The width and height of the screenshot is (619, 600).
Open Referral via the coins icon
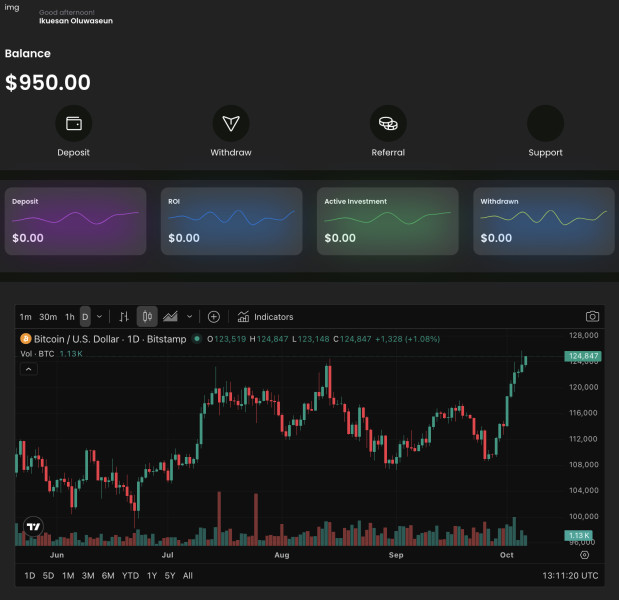tap(388, 123)
